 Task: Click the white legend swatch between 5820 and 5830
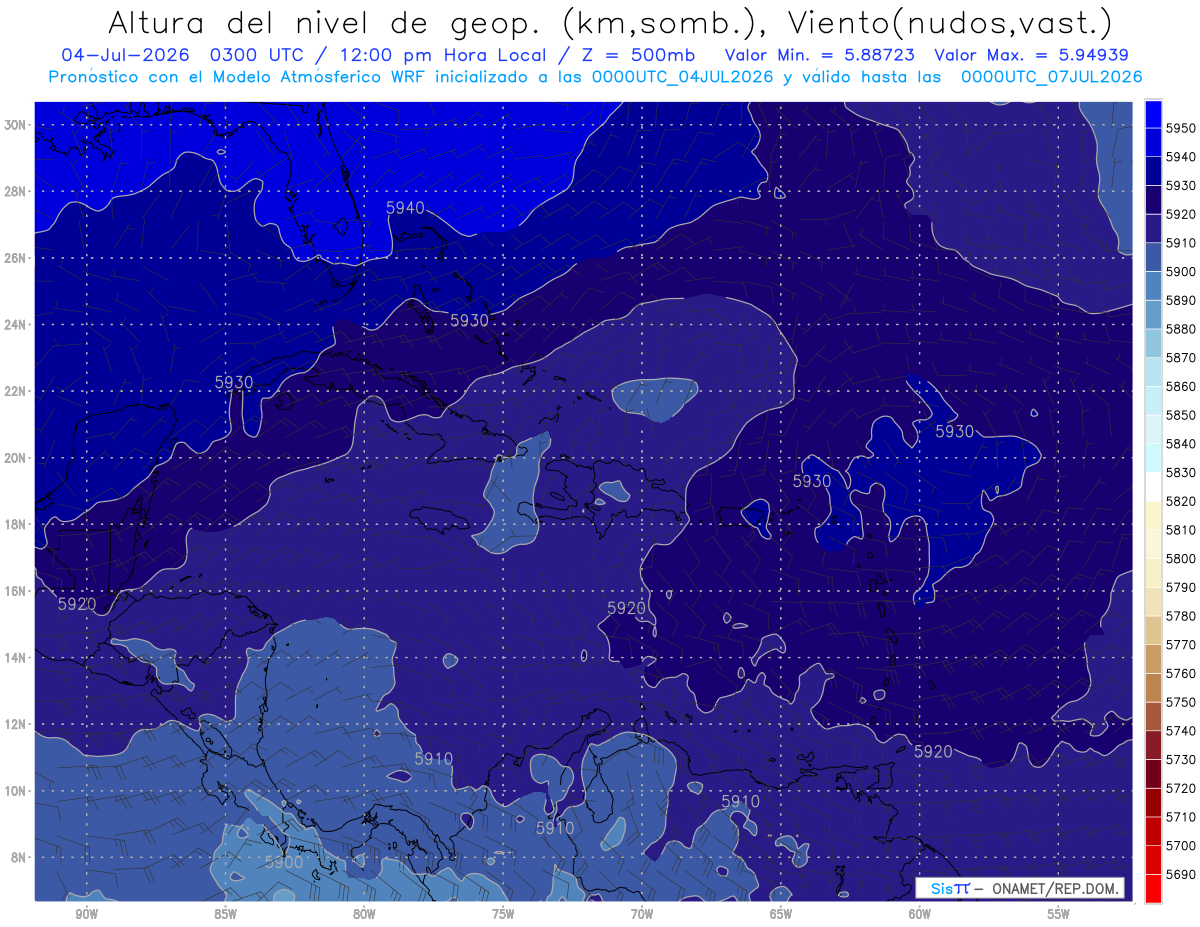pyautogui.click(x=1153, y=487)
